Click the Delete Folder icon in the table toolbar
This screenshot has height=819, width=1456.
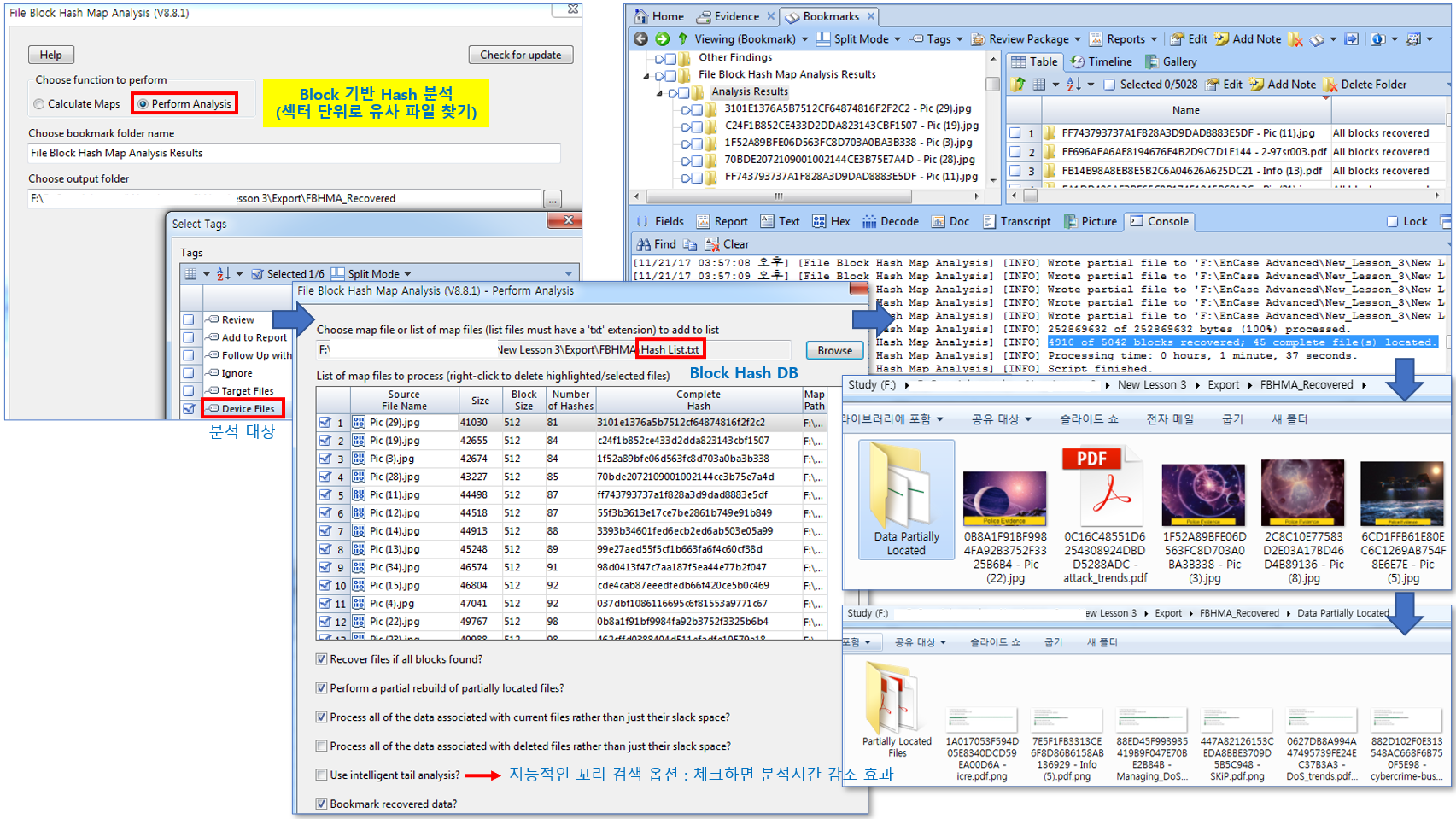coord(1330,85)
